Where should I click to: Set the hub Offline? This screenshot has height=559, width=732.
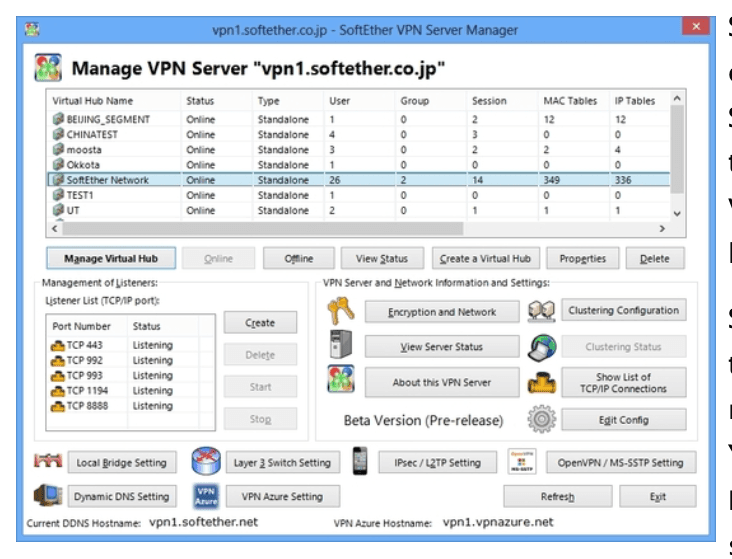tap(299, 258)
